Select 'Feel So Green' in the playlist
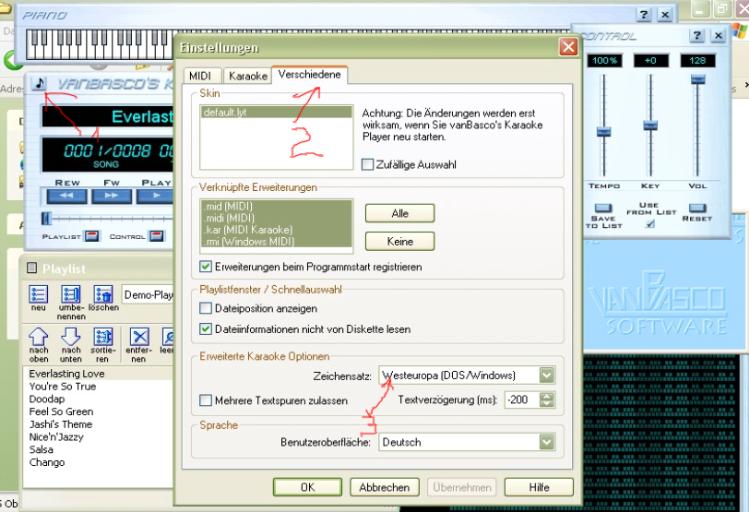This screenshot has height=512, width=749. [x=61, y=412]
